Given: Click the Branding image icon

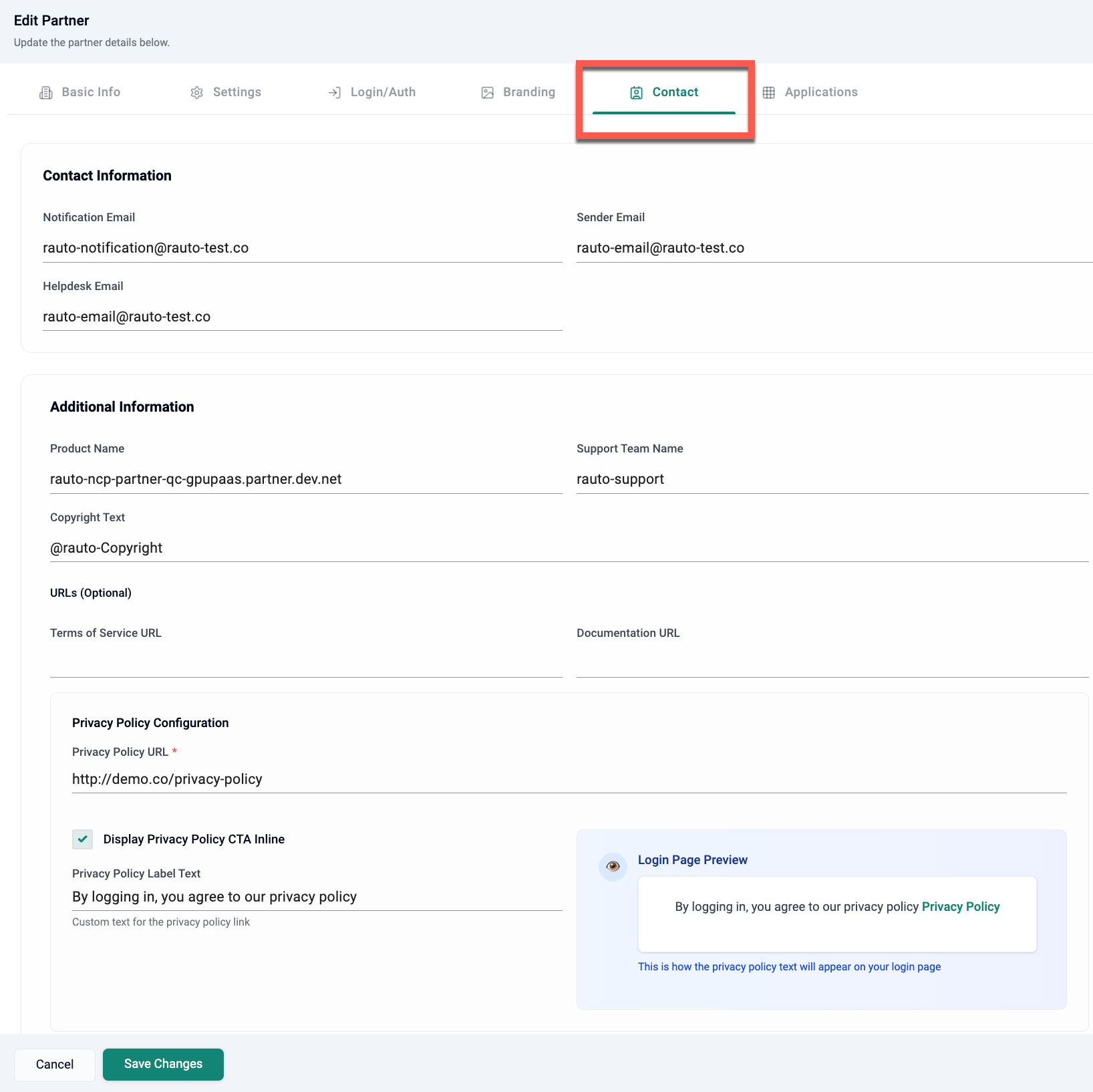Looking at the screenshot, I should click(x=488, y=93).
